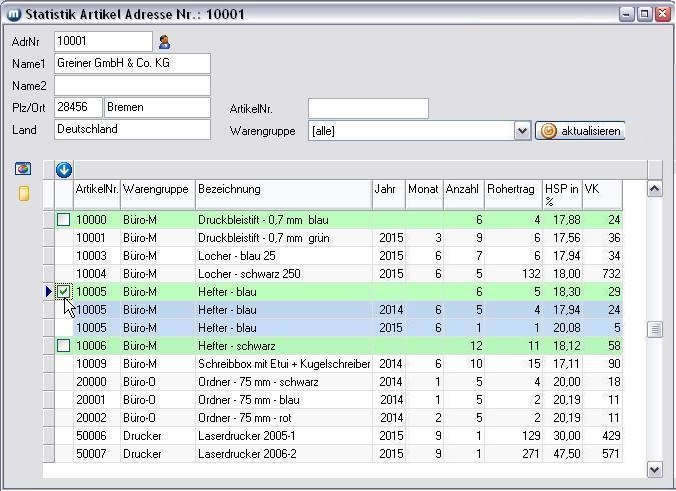Click the blue down-arrow icon above grid
Screen dimensions: 676x491
[x=64, y=170]
